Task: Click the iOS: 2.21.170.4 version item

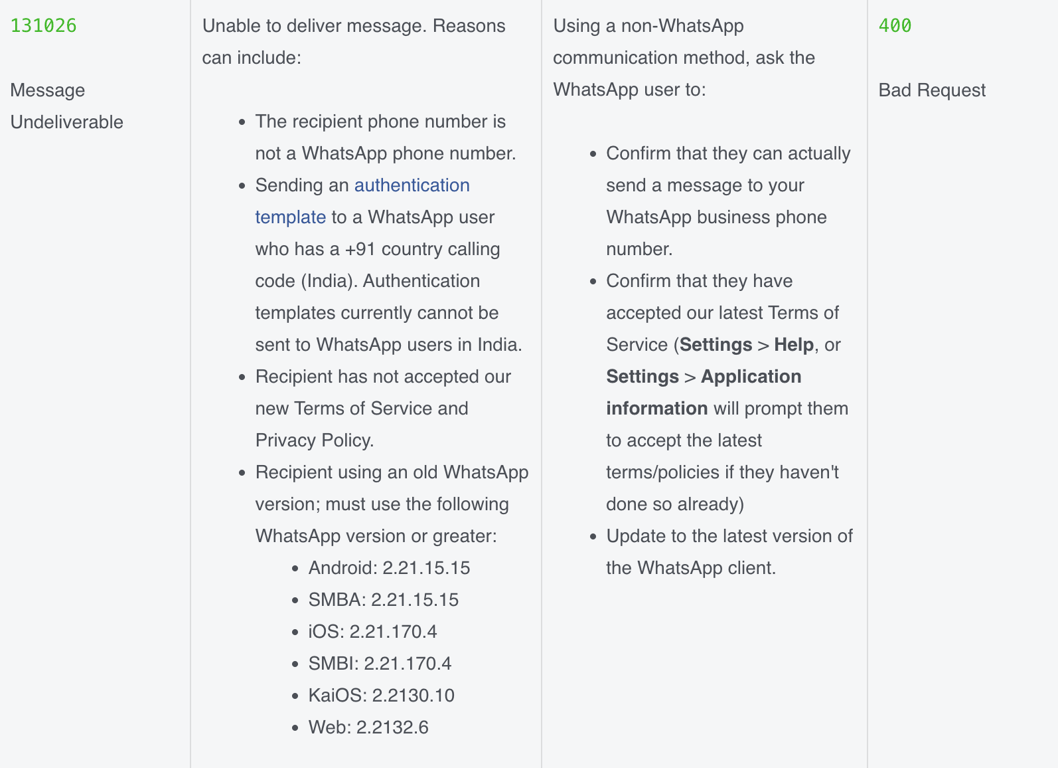Action: [372, 632]
